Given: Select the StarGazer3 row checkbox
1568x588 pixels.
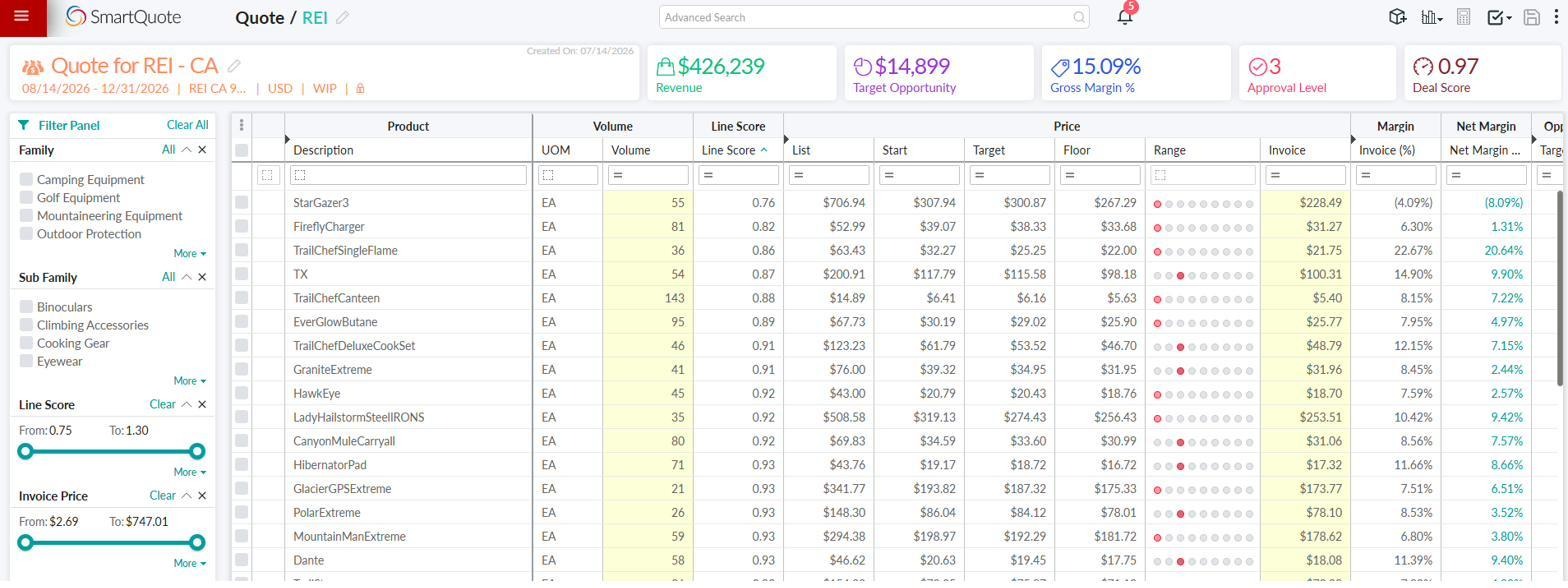Looking at the screenshot, I should click(x=241, y=202).
